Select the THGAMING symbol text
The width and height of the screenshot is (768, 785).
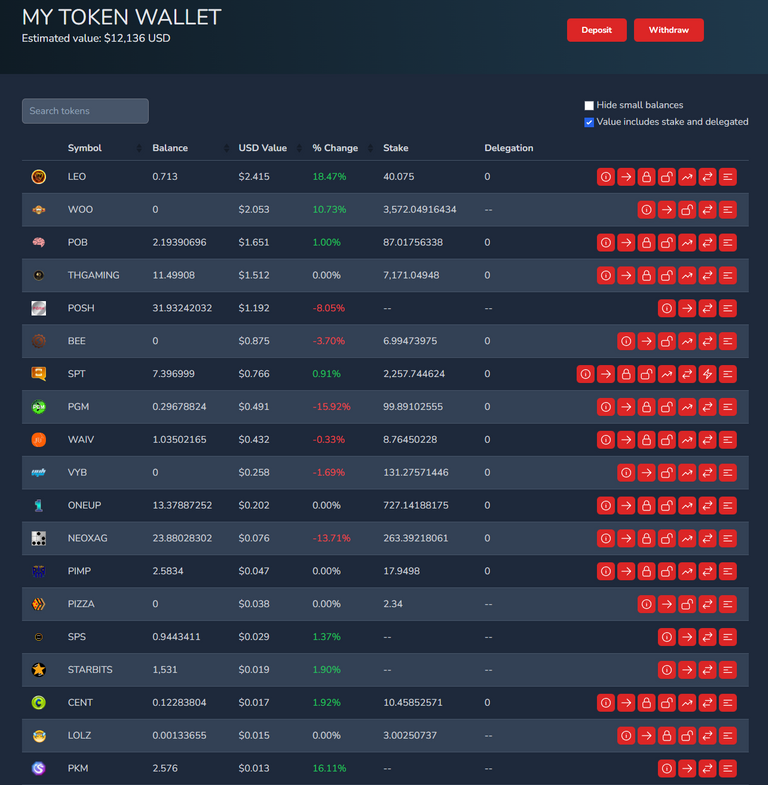pos(94,275)
